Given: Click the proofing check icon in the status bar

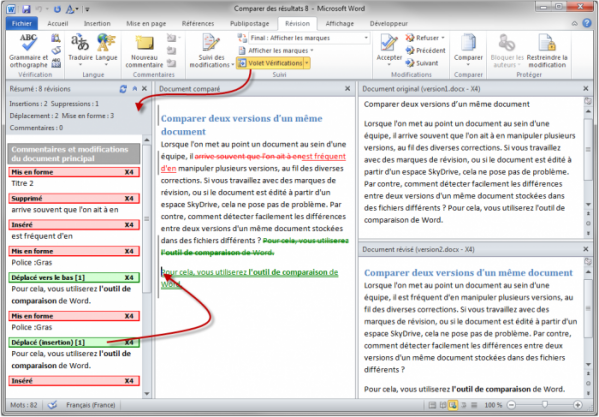Looking at the screenshot, I should (52, 405).
